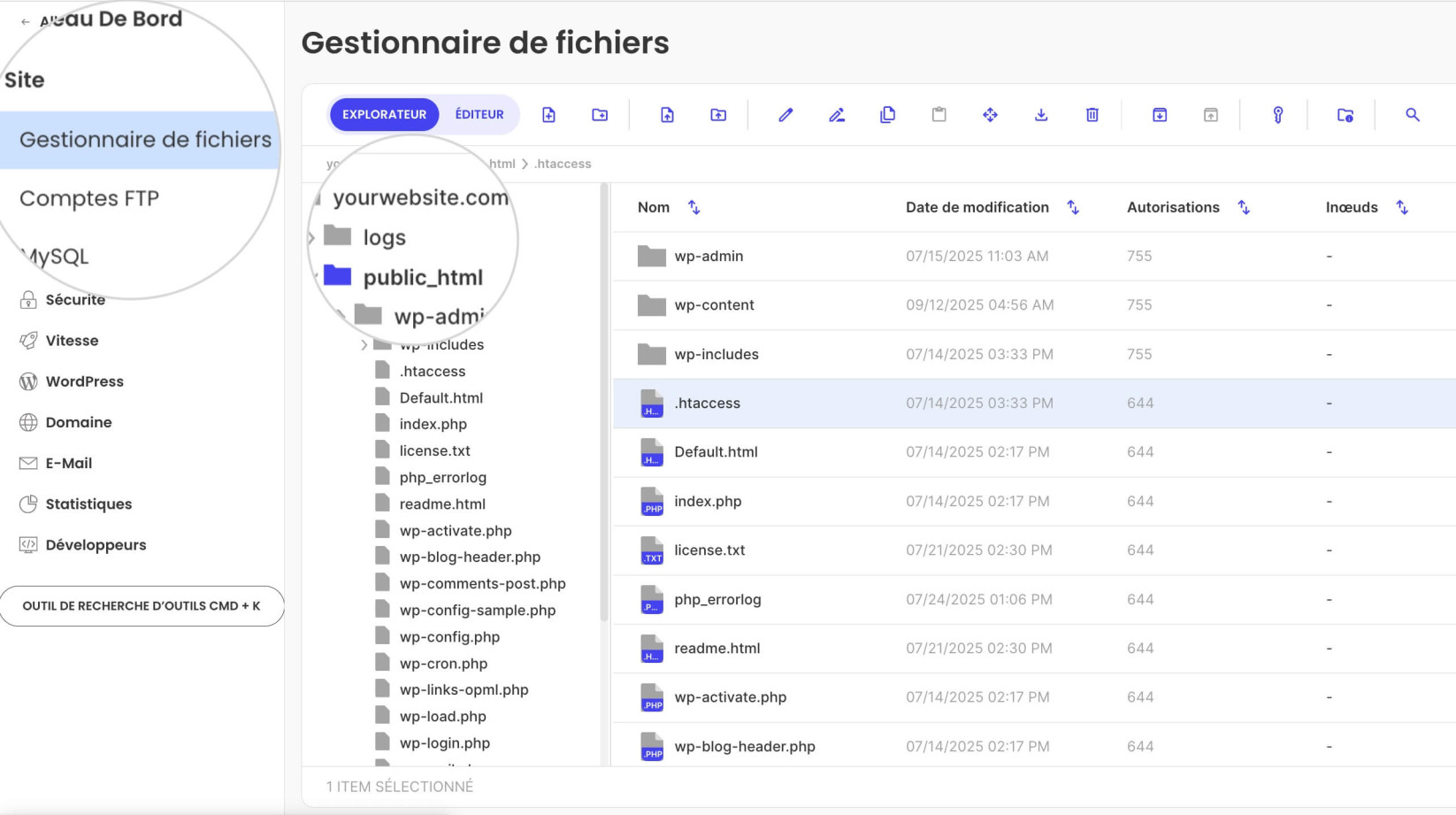Image resolution: width=1456 pixels, height=815 pixels.
Task: Sort by Date de modification arrows
Action: pos(1073,207)
